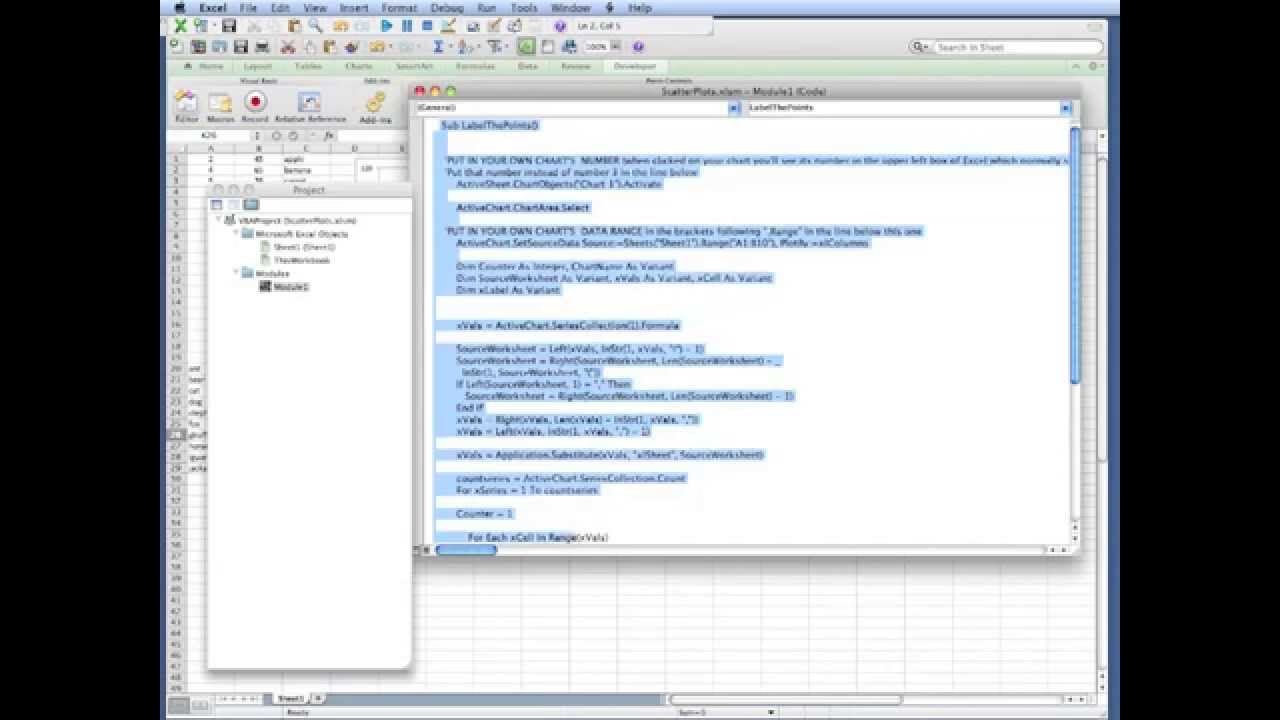Open the Macros icon in Developer ribbon
This screenshot has width=1280, height=720.
point(220,105)
